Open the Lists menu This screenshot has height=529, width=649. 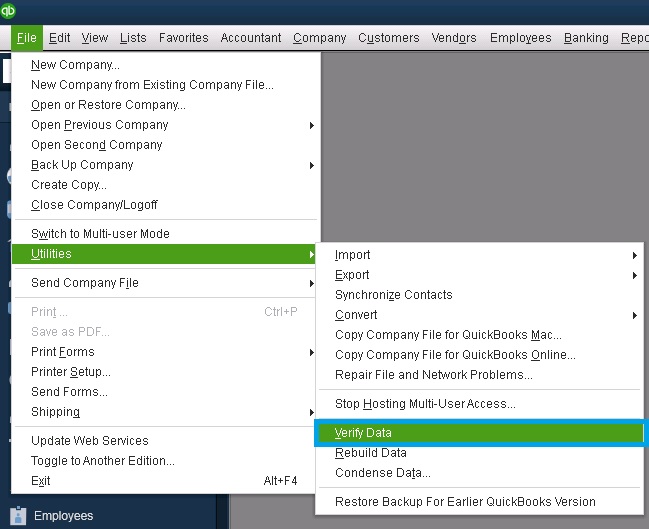click(x=133, y=38)
